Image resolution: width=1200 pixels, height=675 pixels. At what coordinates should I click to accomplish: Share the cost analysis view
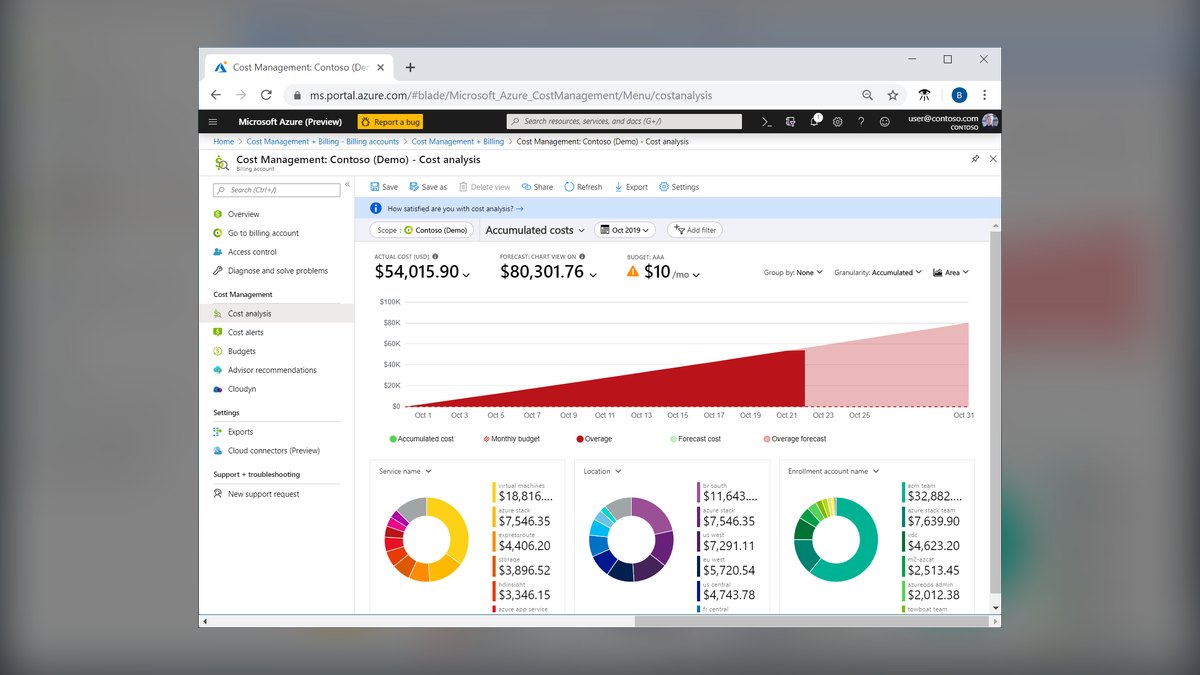(537, 187)
